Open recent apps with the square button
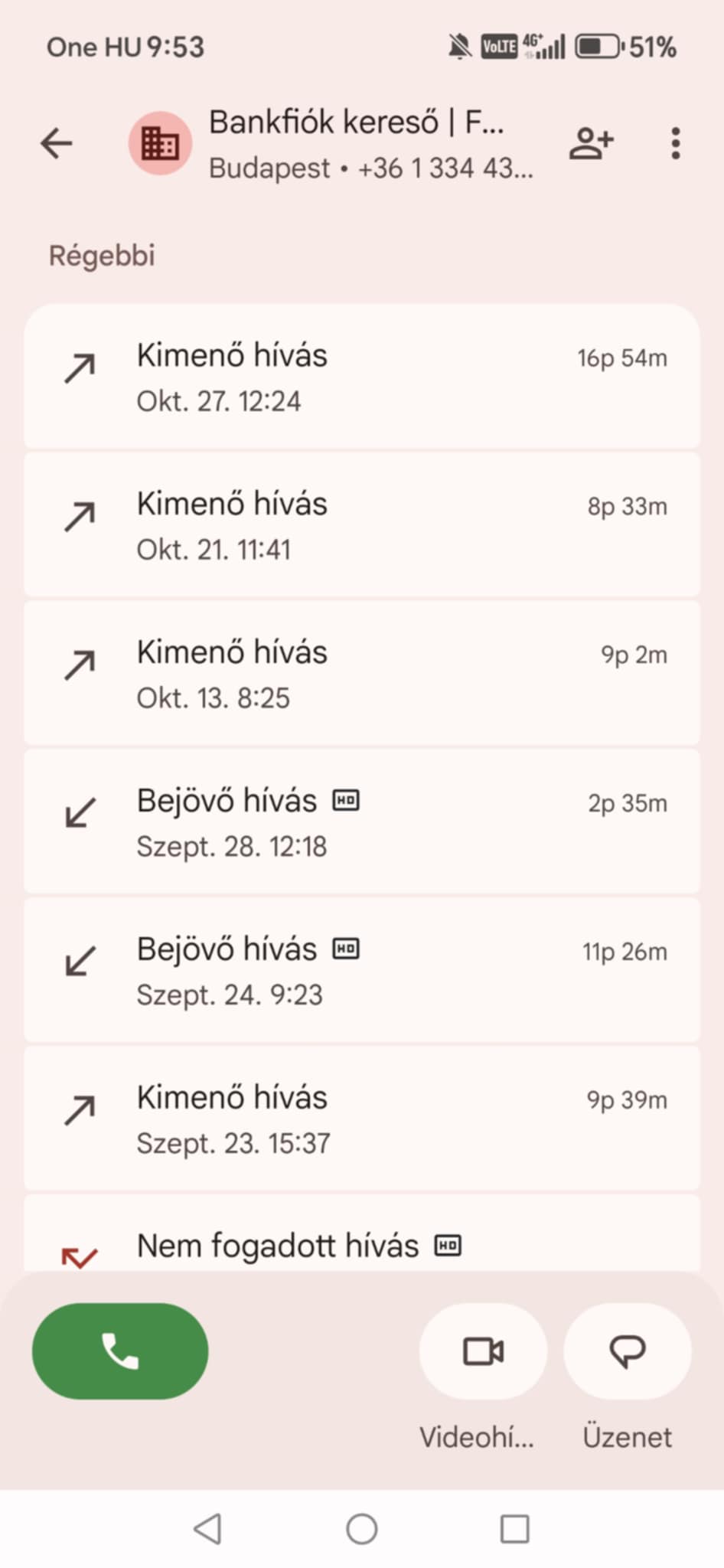Image resolution: width=724 pixels, height=1568 pixels. tap(514, 1529)
